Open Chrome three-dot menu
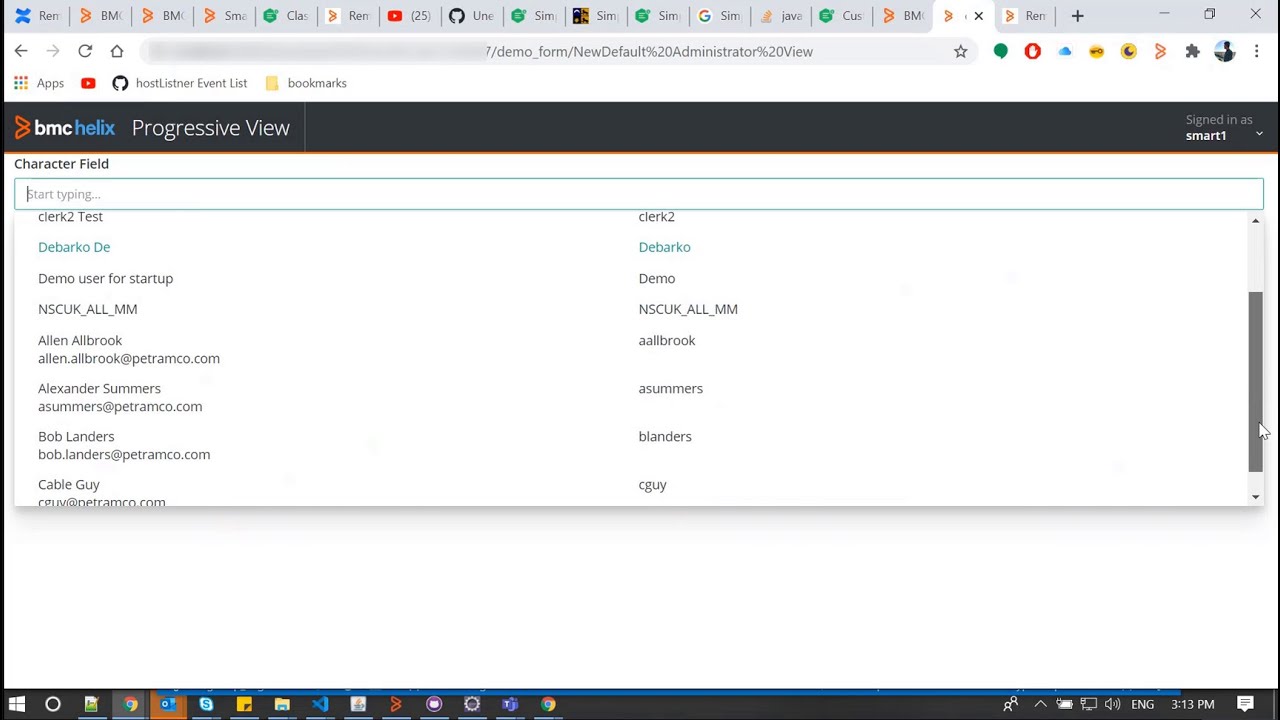Image resolution: width=1280 pixels, height=720 pixels. point(1257,51)
